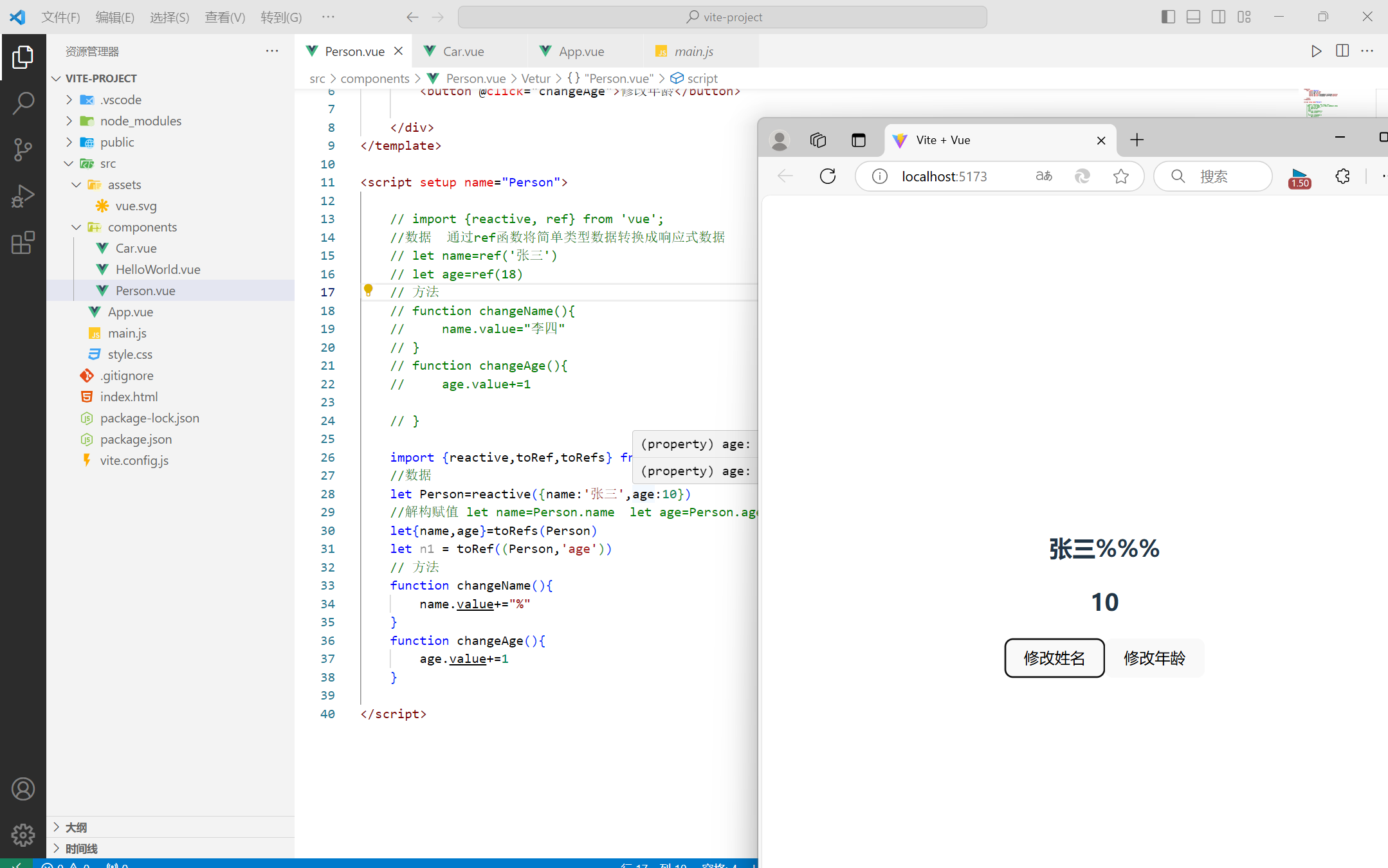The image size is (1388, 868).
Task: Close the Vite + Vue browser tab
Action: pos(1101,140)
